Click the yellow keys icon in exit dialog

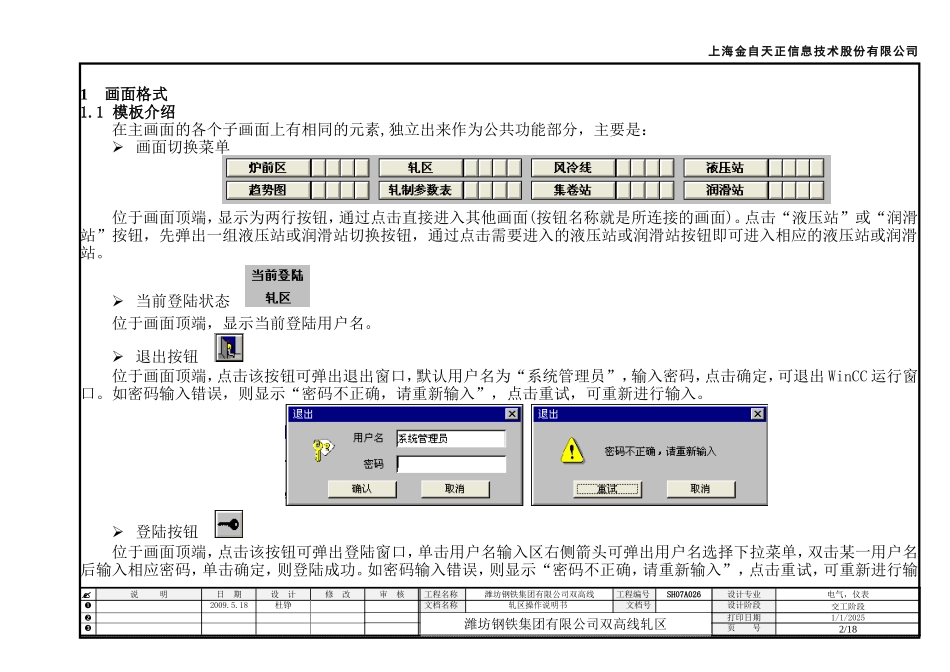(x=322, y=450)
